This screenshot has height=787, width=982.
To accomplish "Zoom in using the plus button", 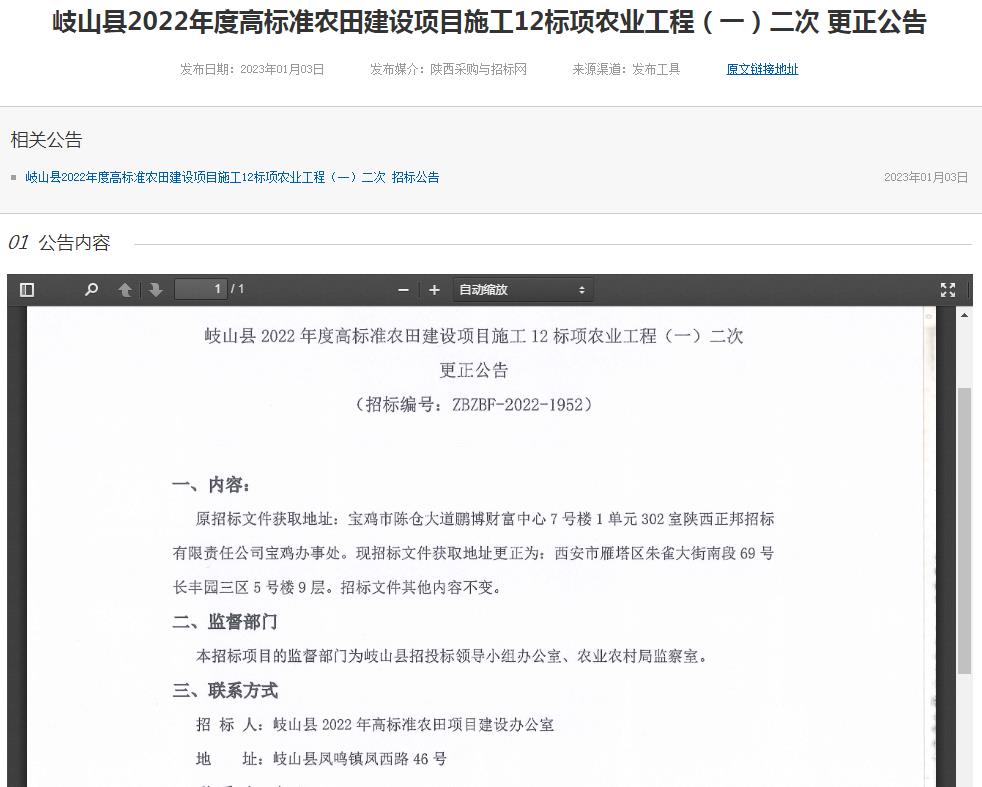I will [x=434, y=290].
